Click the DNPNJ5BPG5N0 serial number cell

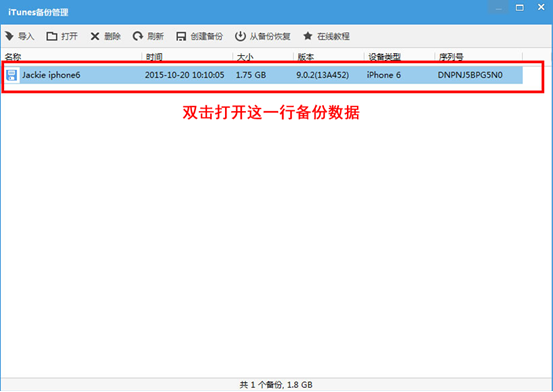point(470,75)
